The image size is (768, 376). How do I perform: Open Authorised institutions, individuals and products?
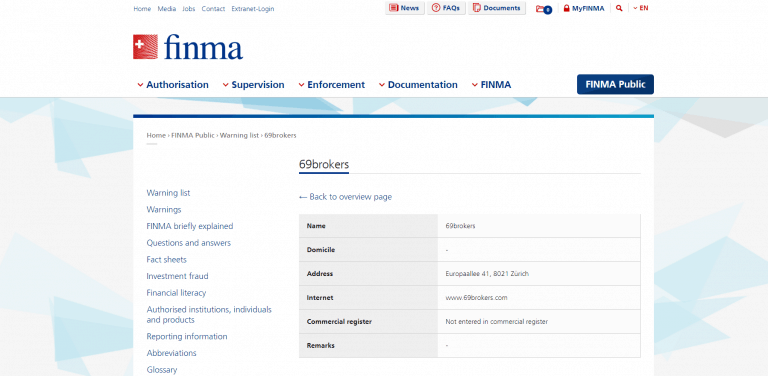coord(209,315)
